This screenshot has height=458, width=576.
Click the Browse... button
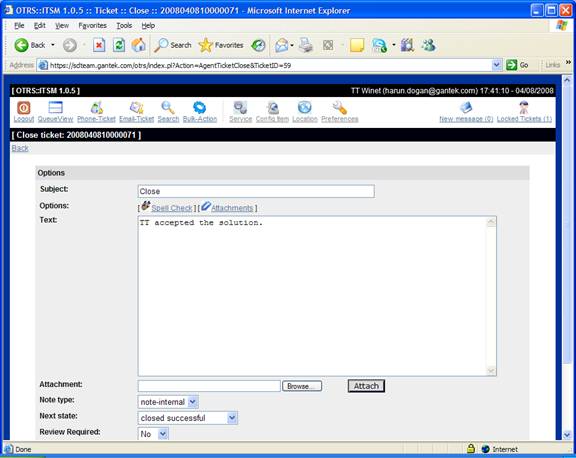click(302, 386)
